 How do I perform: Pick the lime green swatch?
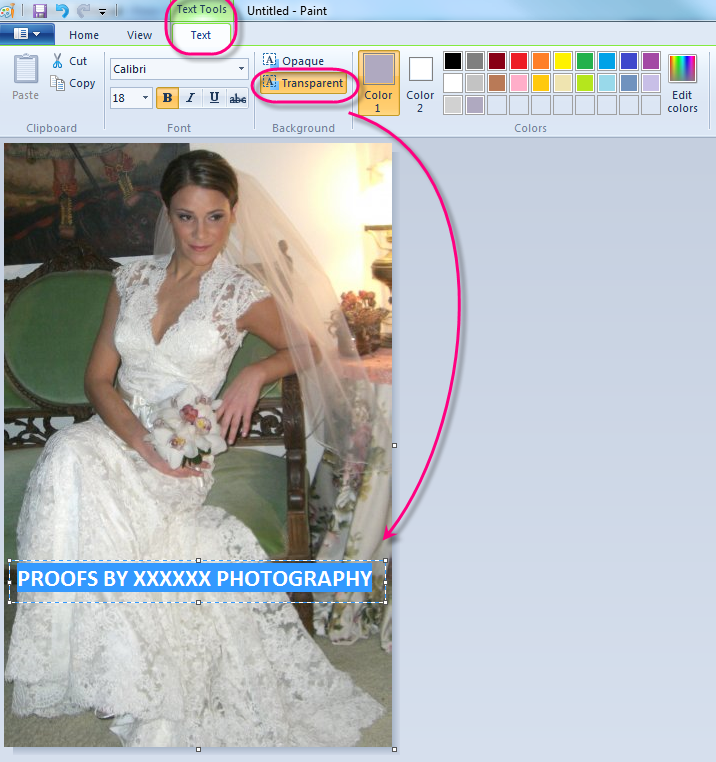585,83
